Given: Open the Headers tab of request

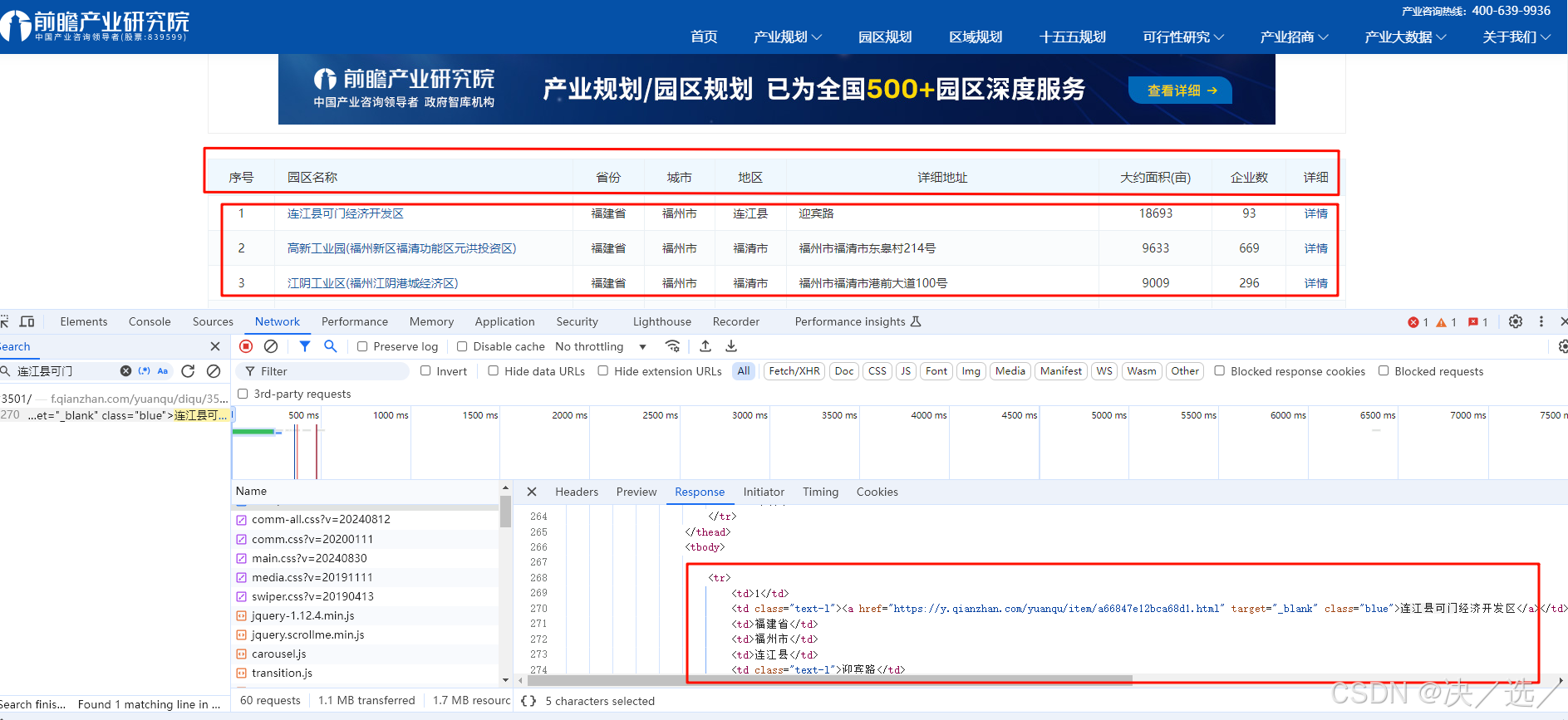Looking at the screenshot, I should click(577, 492).
